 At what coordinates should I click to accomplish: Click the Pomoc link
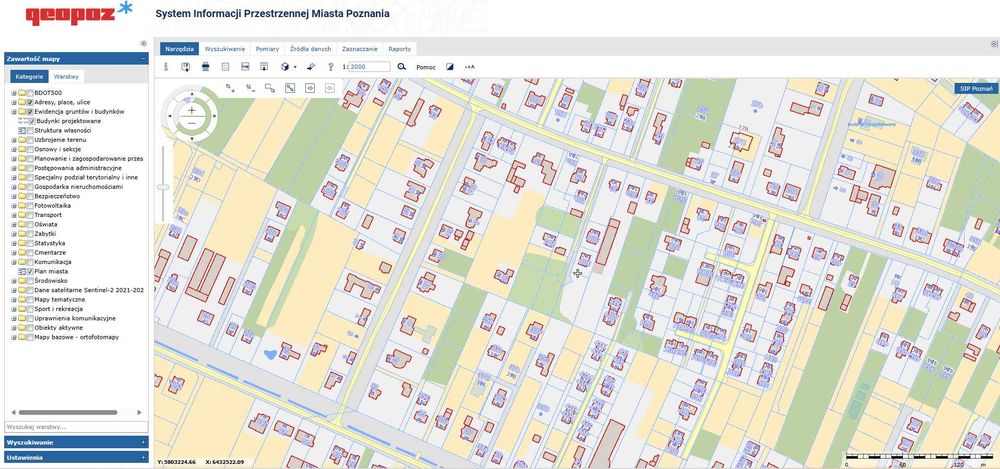tap(425, 67)
